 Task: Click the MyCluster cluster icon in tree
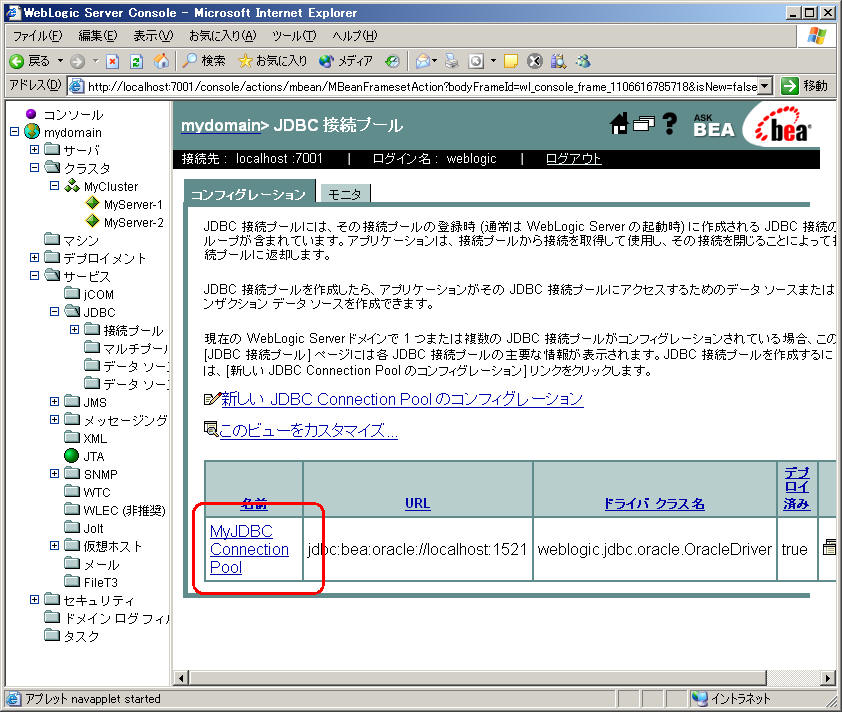coord(72,187)
